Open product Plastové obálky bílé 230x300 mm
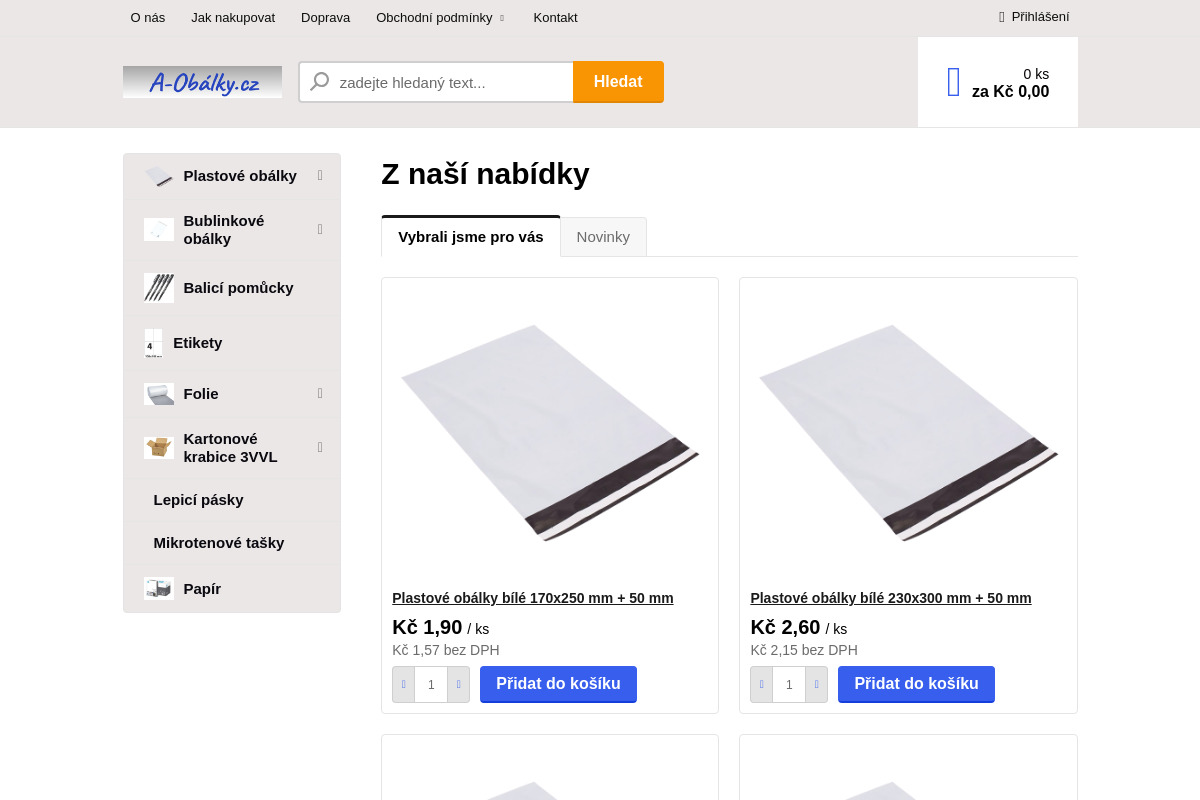This screenshot has height=800, width=1200. [890, 598]
